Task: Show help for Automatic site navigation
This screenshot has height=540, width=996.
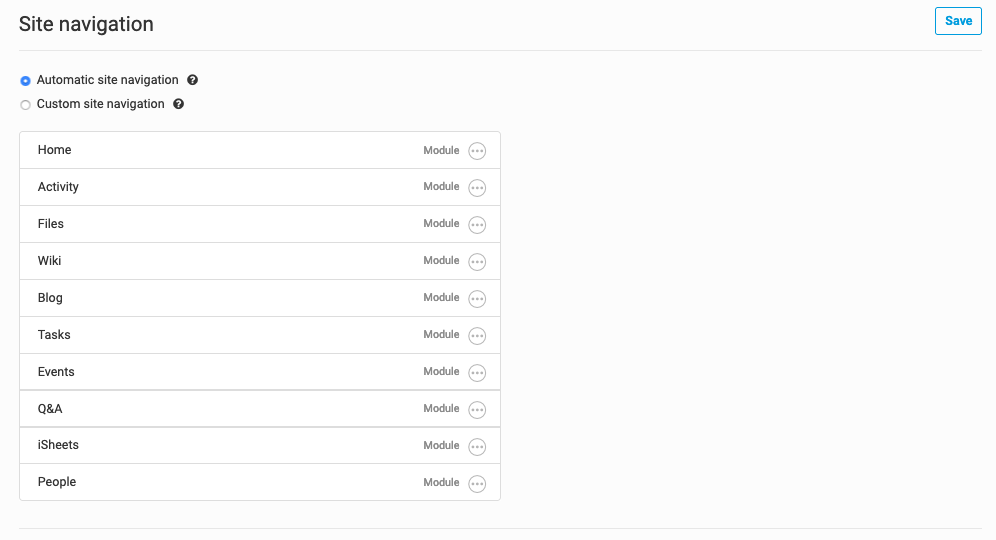Action: click(193, 80)
